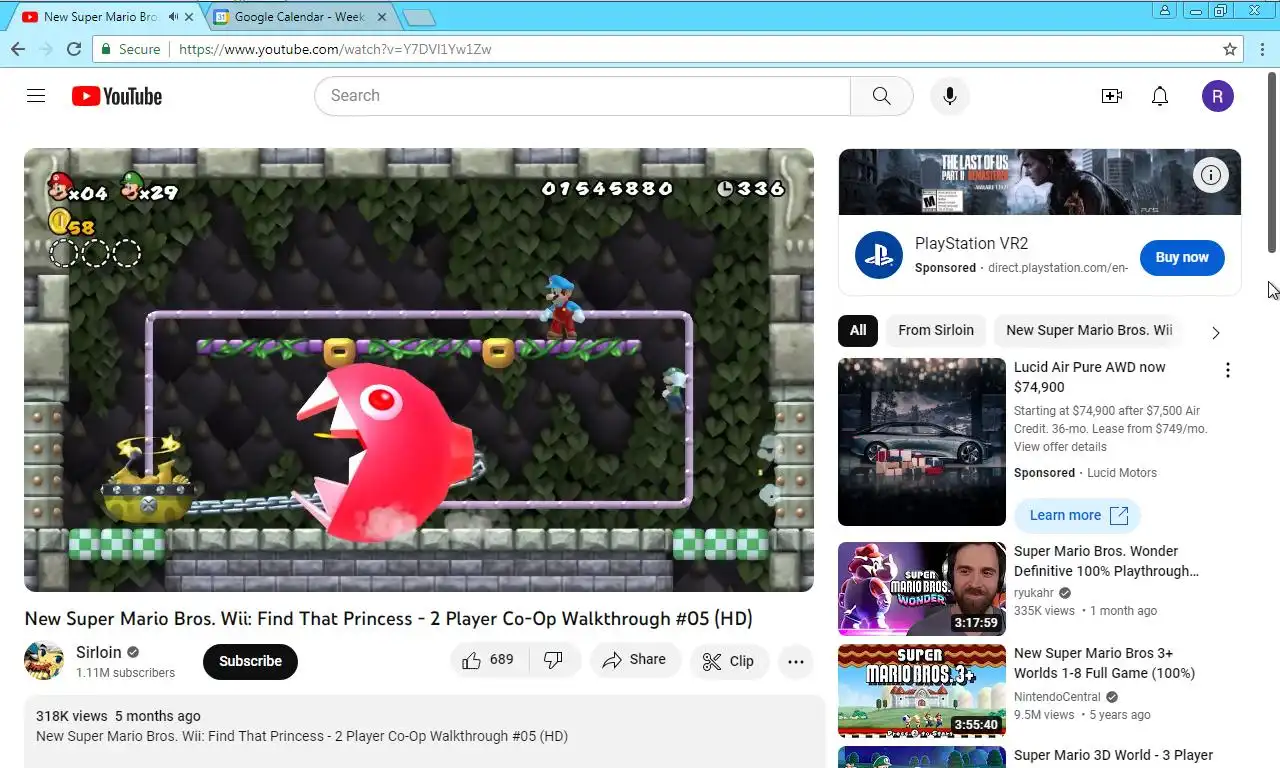This screenshot has height=768, width=1280.
Task: Open the Lucid Air car ad thumbnail
Action: 922,442
